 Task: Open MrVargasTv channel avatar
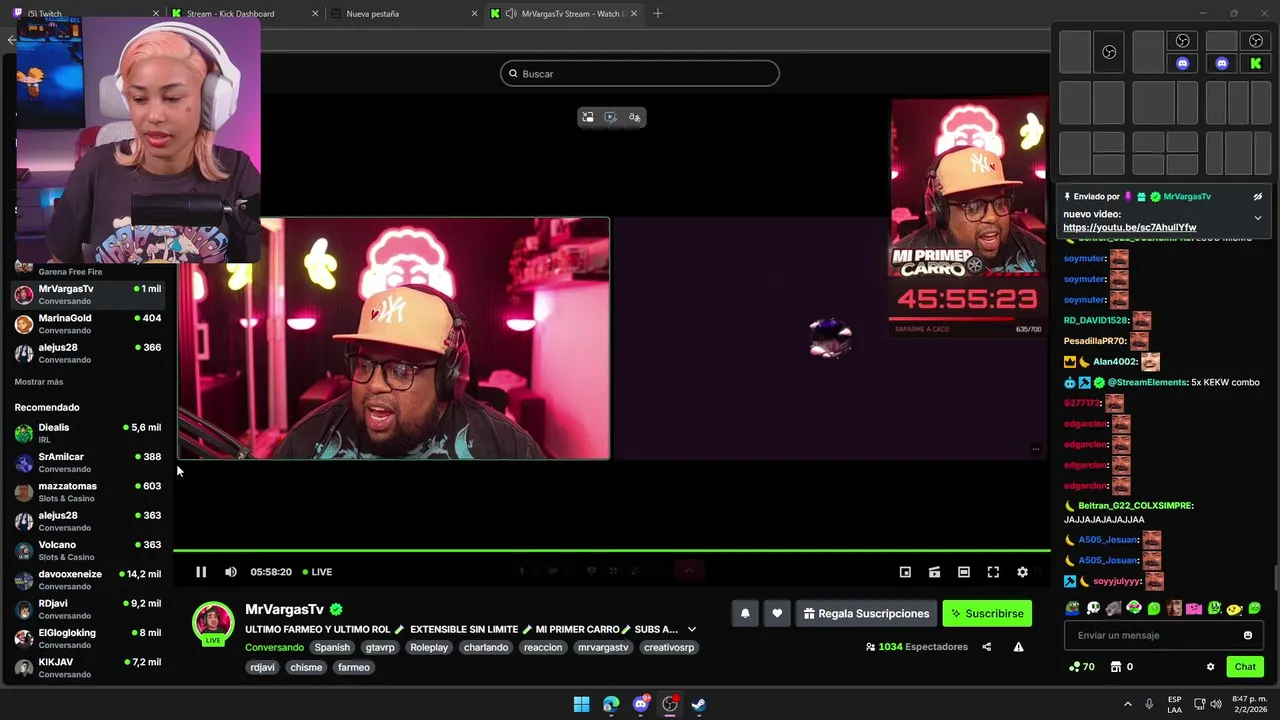click(x=213, y=623)
